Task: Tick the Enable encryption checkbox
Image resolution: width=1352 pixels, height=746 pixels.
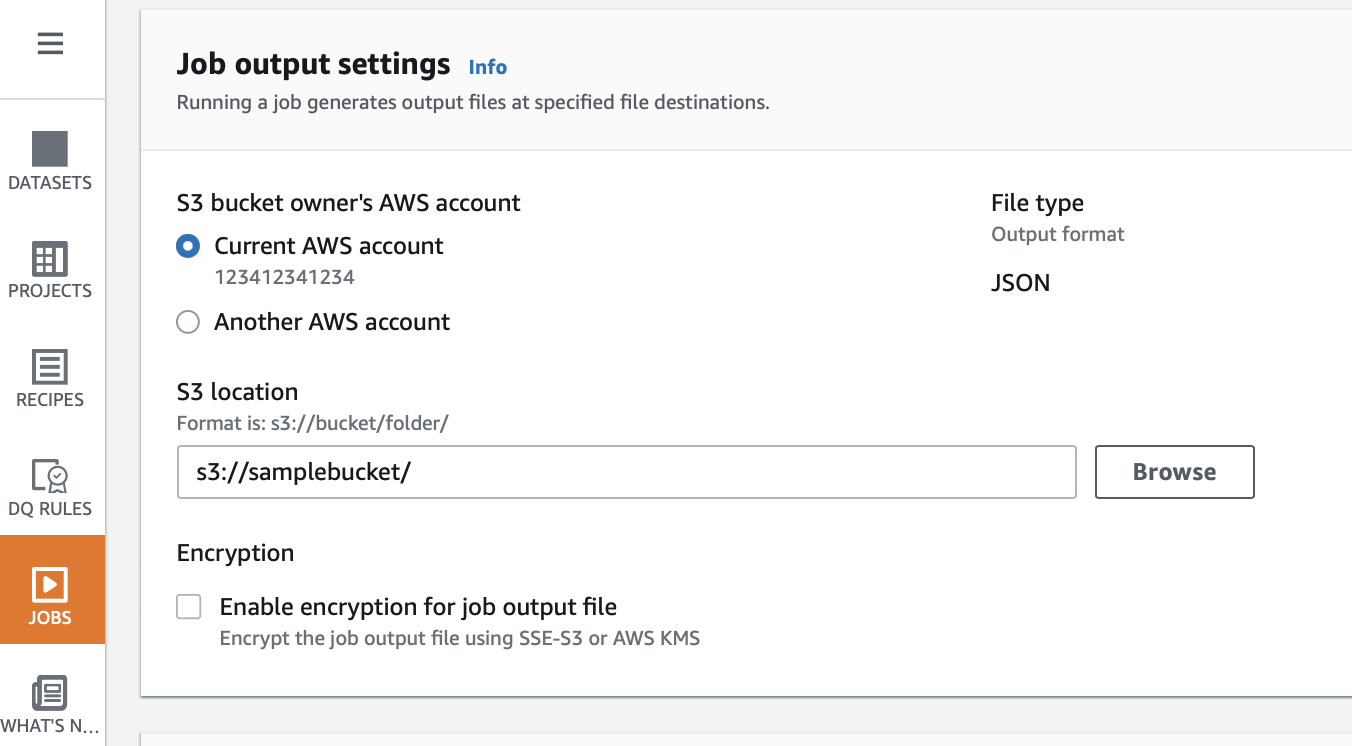Action: 189,607
